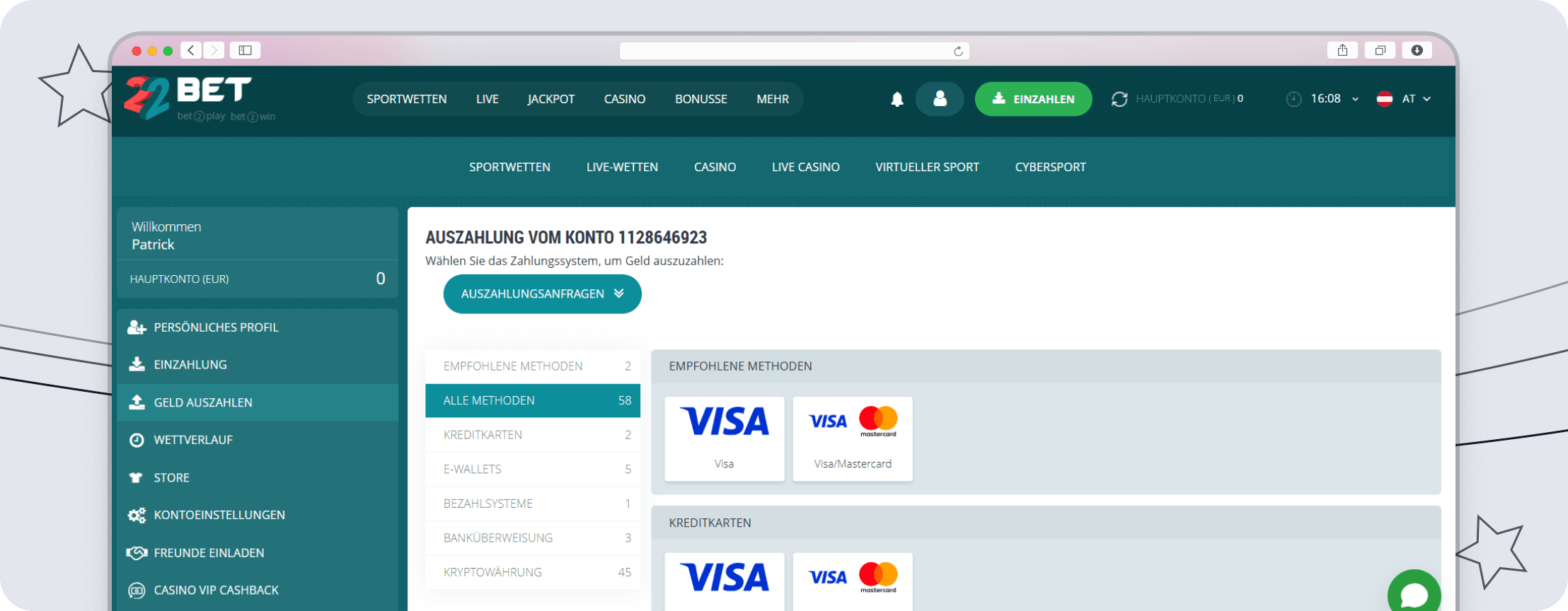Refresh the Hauptkonto balance icon
Image resolution: width=1568 pixels, height=611 pixels.
pyautogui.click(x=1119, y=99)
